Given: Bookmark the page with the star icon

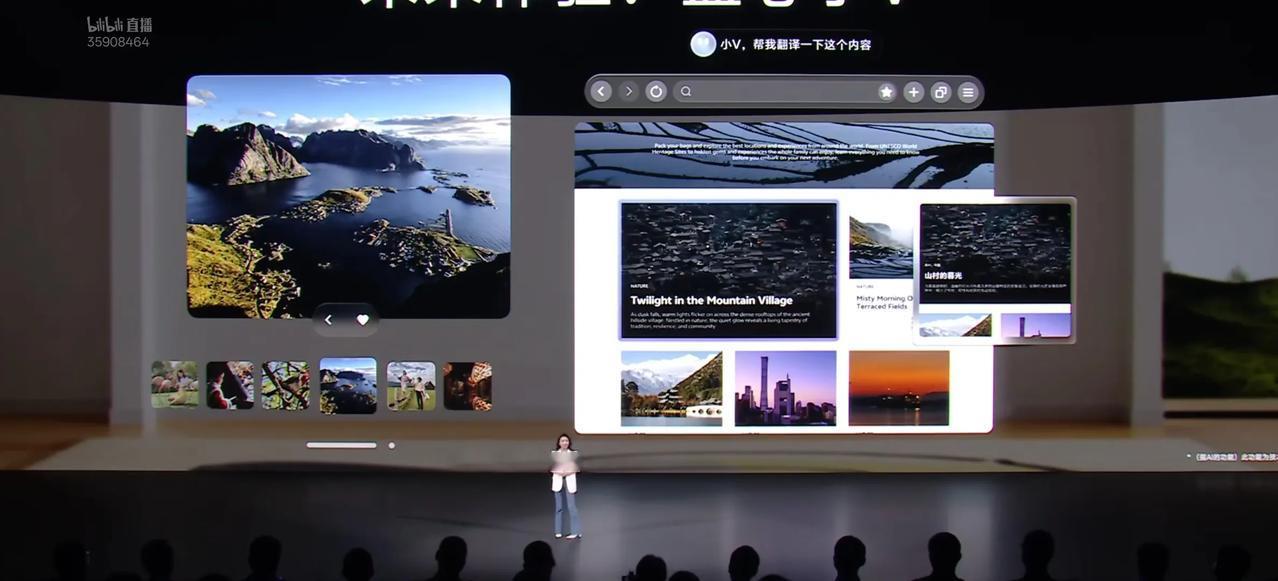Looking at the screenshot, I should pyautogui.click(x=886, y=92).
